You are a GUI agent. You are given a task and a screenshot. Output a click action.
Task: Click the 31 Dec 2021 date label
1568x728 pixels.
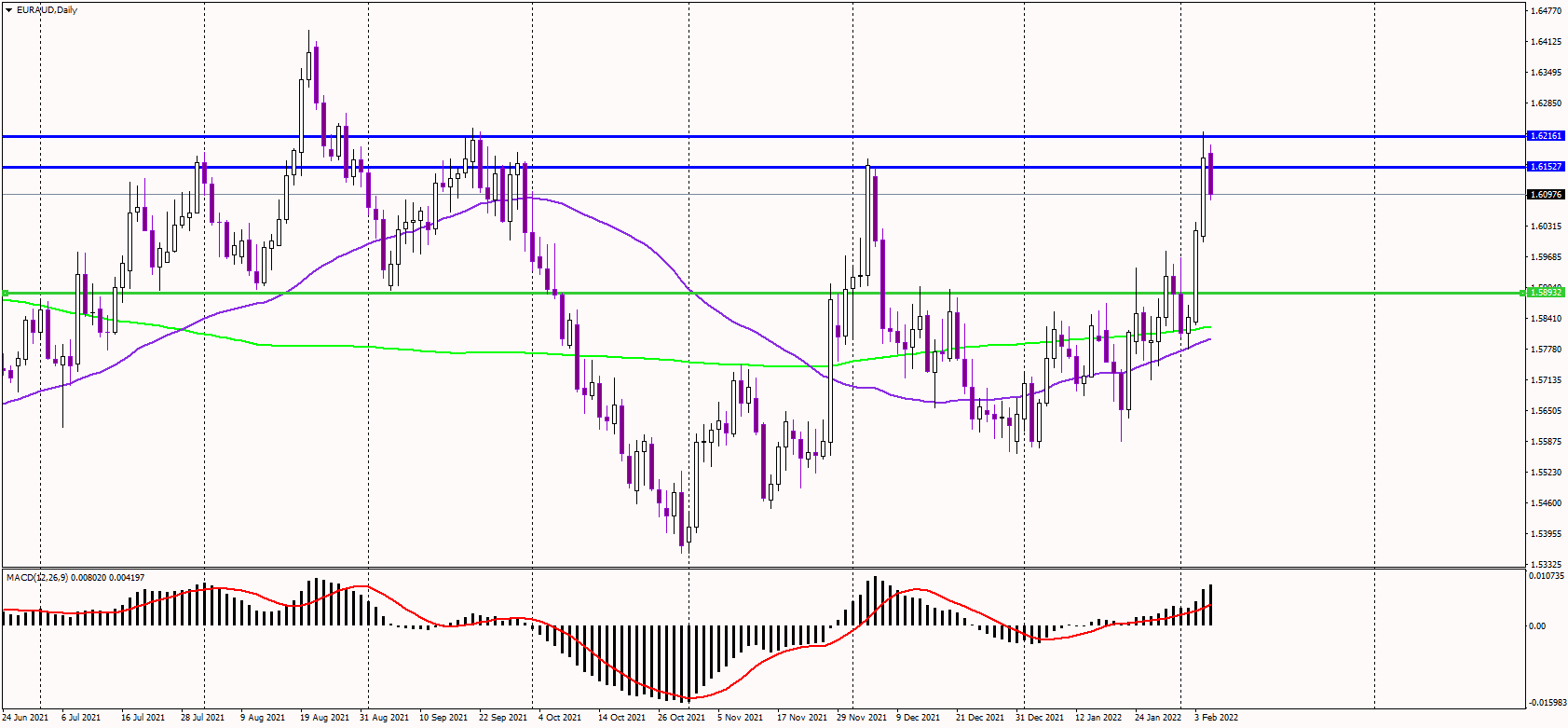[1040, 718]
